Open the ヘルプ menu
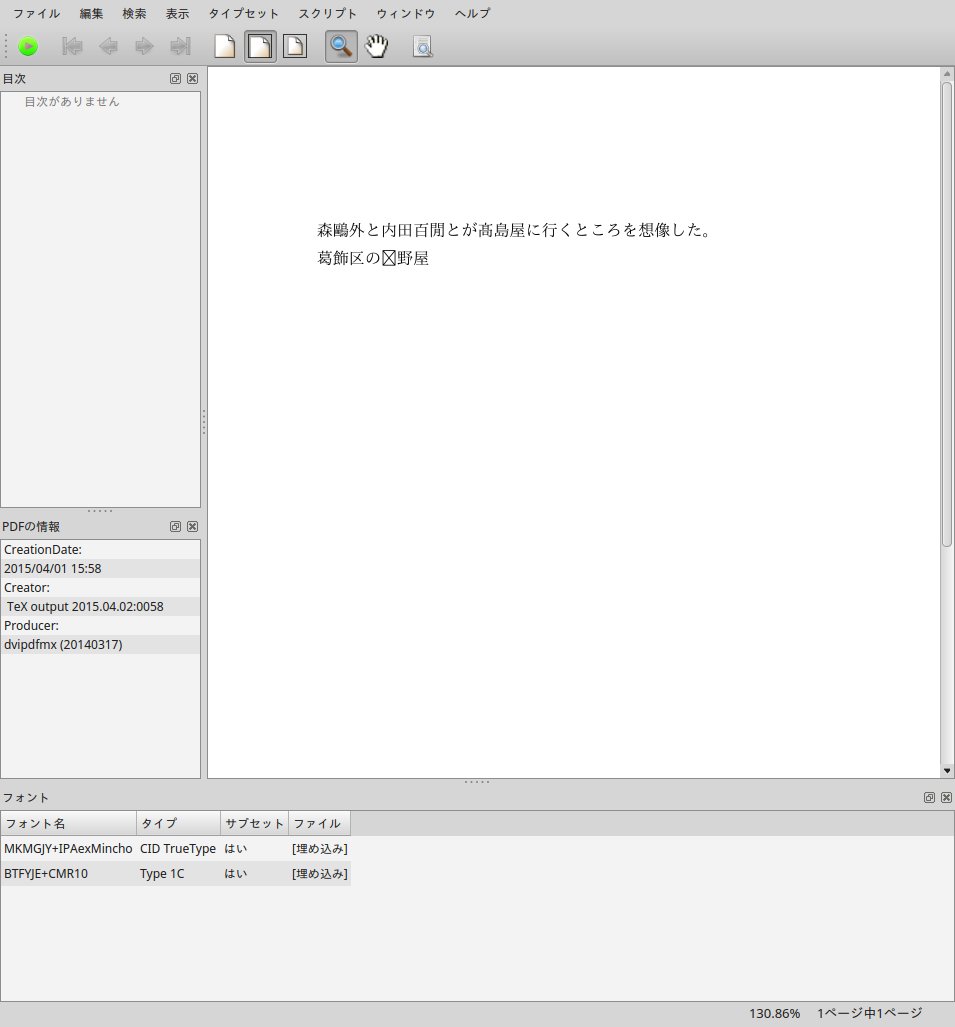The image size is (955, 1027). (472, 13)
